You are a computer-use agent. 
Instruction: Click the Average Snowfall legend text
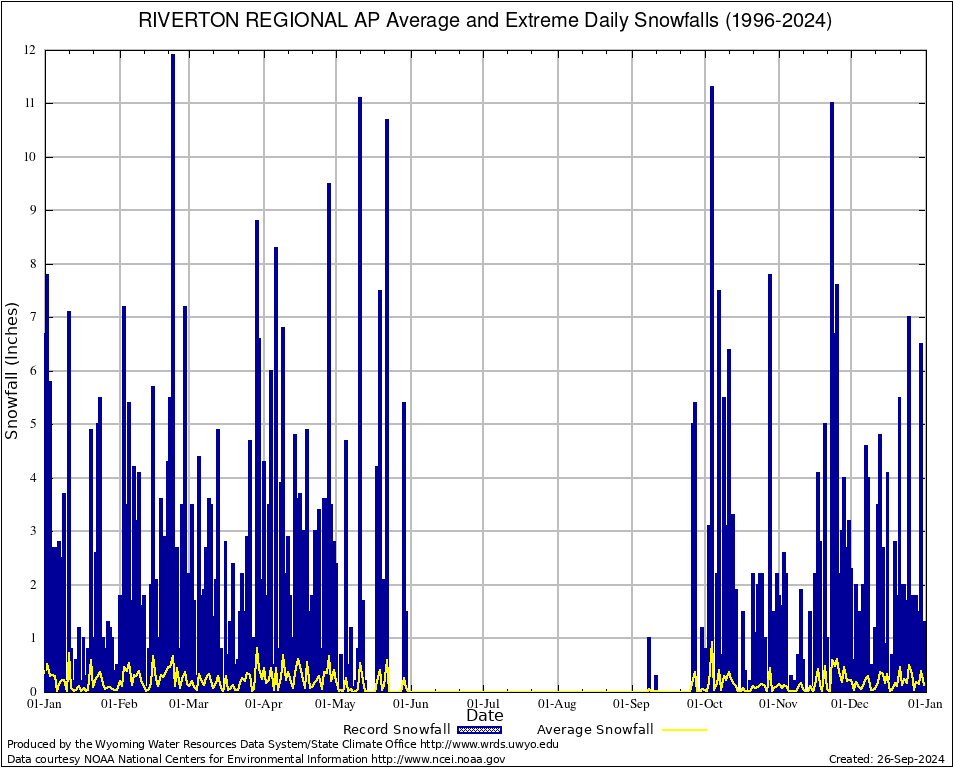[595, 729]
